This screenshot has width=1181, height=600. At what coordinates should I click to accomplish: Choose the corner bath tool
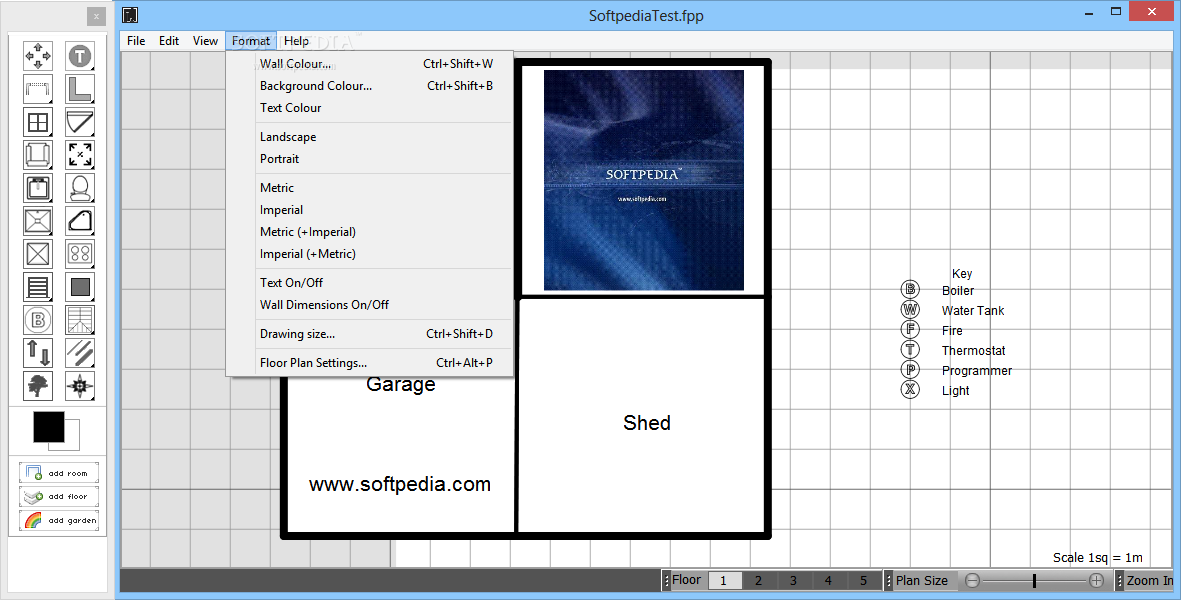click(80, 221)
